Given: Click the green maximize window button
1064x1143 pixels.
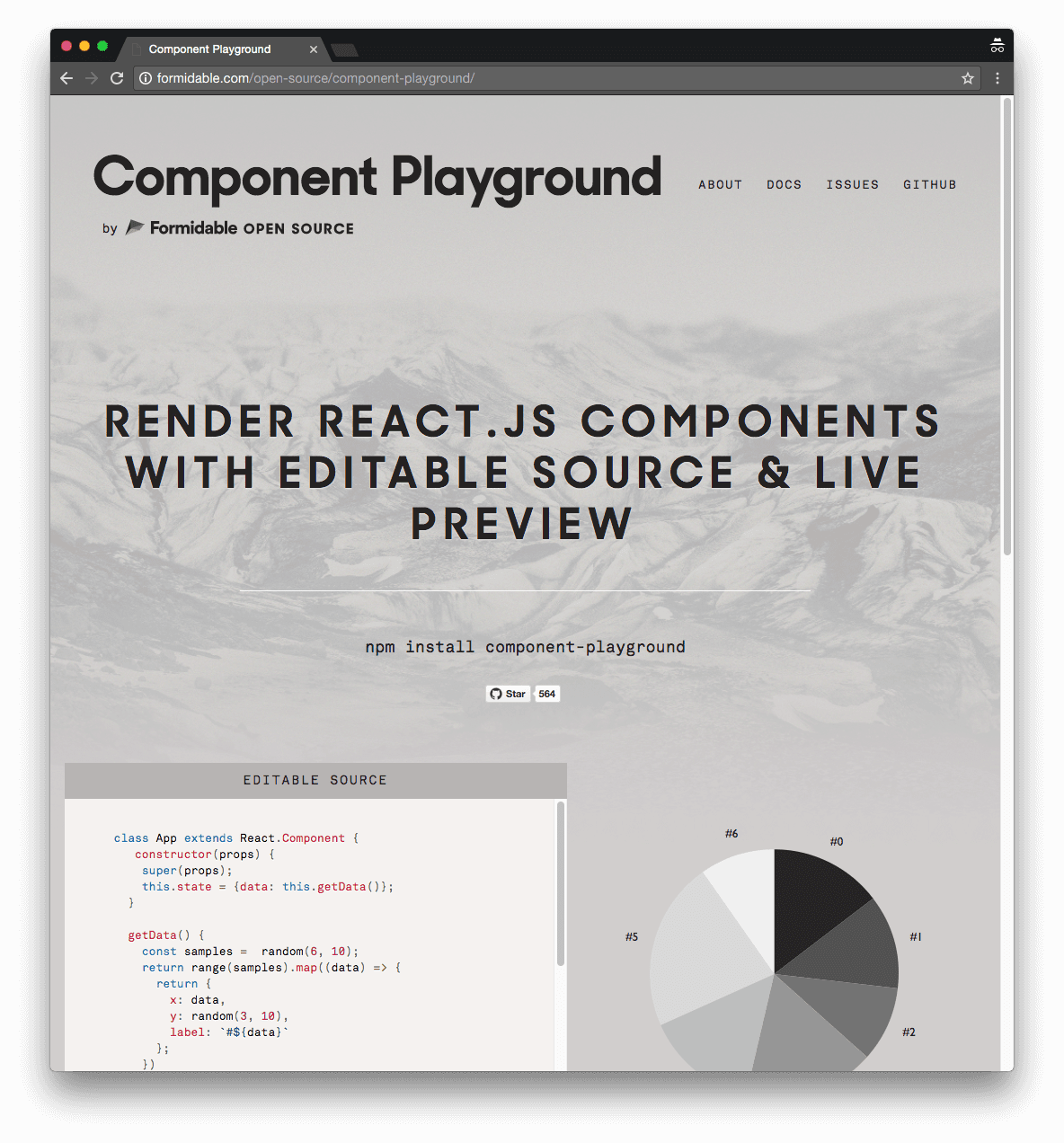Looking at the screenshot, I should (x=102, y=46).
